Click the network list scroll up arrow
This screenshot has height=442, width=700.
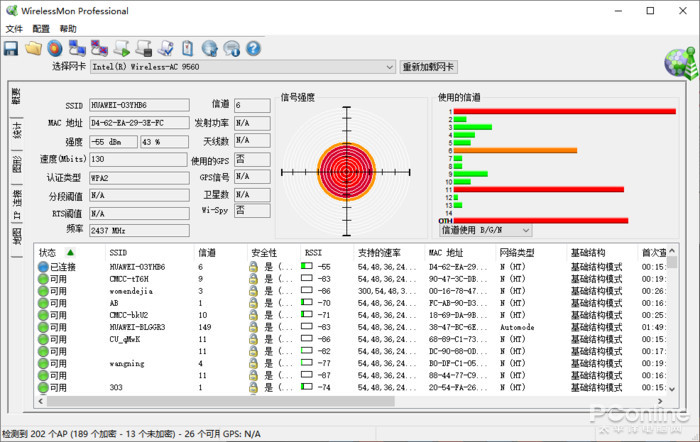(672, 251)
